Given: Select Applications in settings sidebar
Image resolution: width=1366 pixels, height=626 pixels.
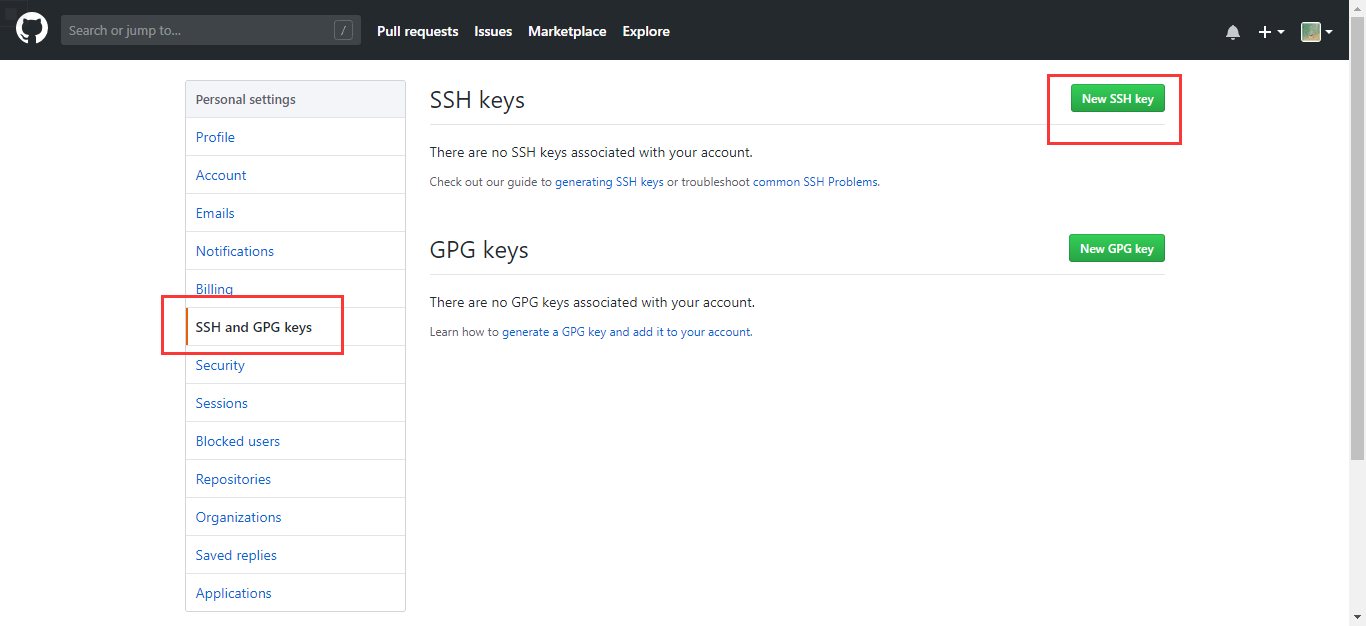Looking at the screenshot, I should click(x=295, y=593).
